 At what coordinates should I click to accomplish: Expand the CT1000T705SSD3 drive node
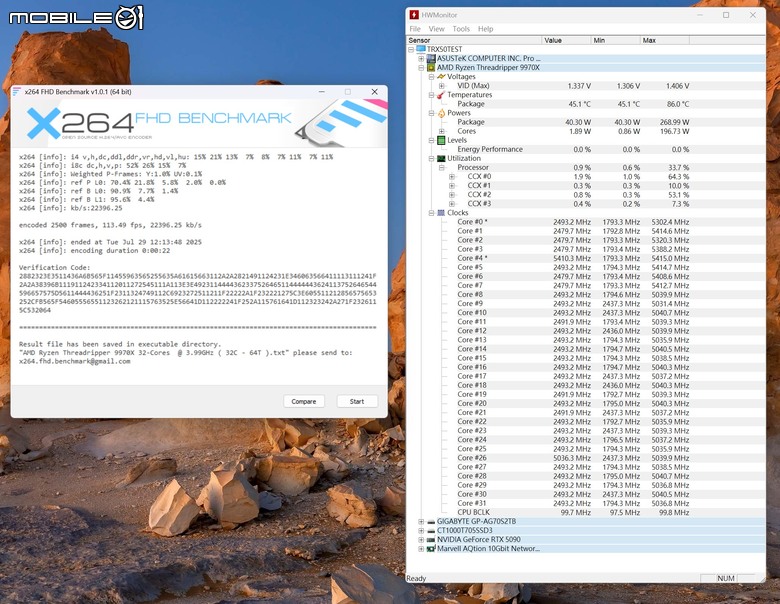click(x=421, y=530)
